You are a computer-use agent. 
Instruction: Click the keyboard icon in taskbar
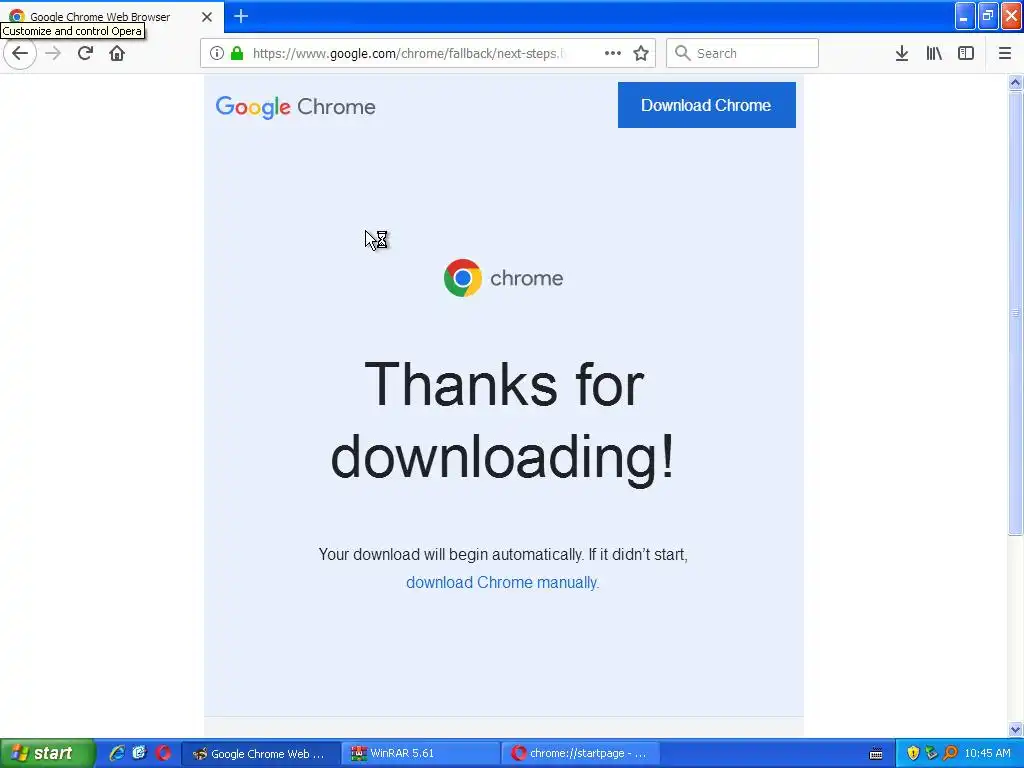point(876,754)
